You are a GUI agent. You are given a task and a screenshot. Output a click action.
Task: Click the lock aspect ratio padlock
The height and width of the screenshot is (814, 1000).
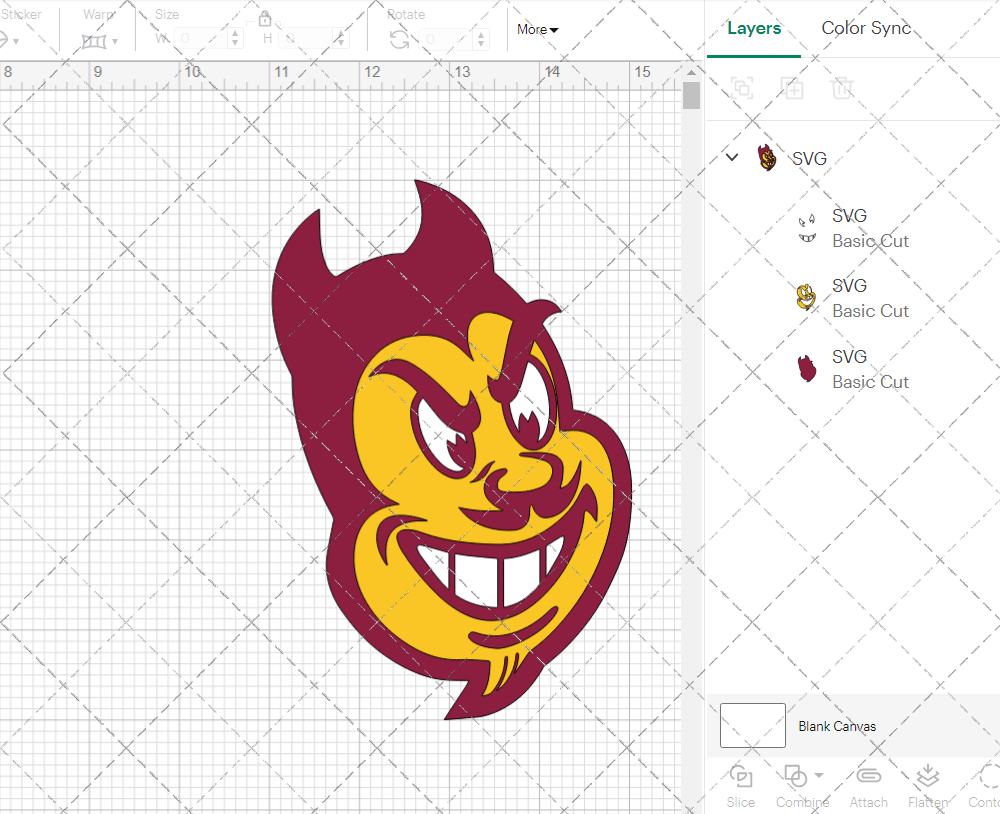[x=265, y=18]
